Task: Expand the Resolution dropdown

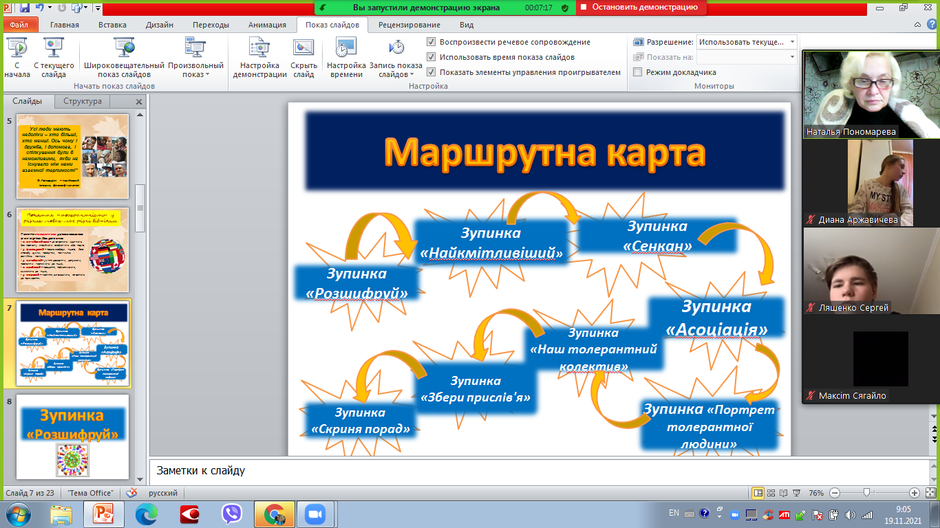Action: 792,42
